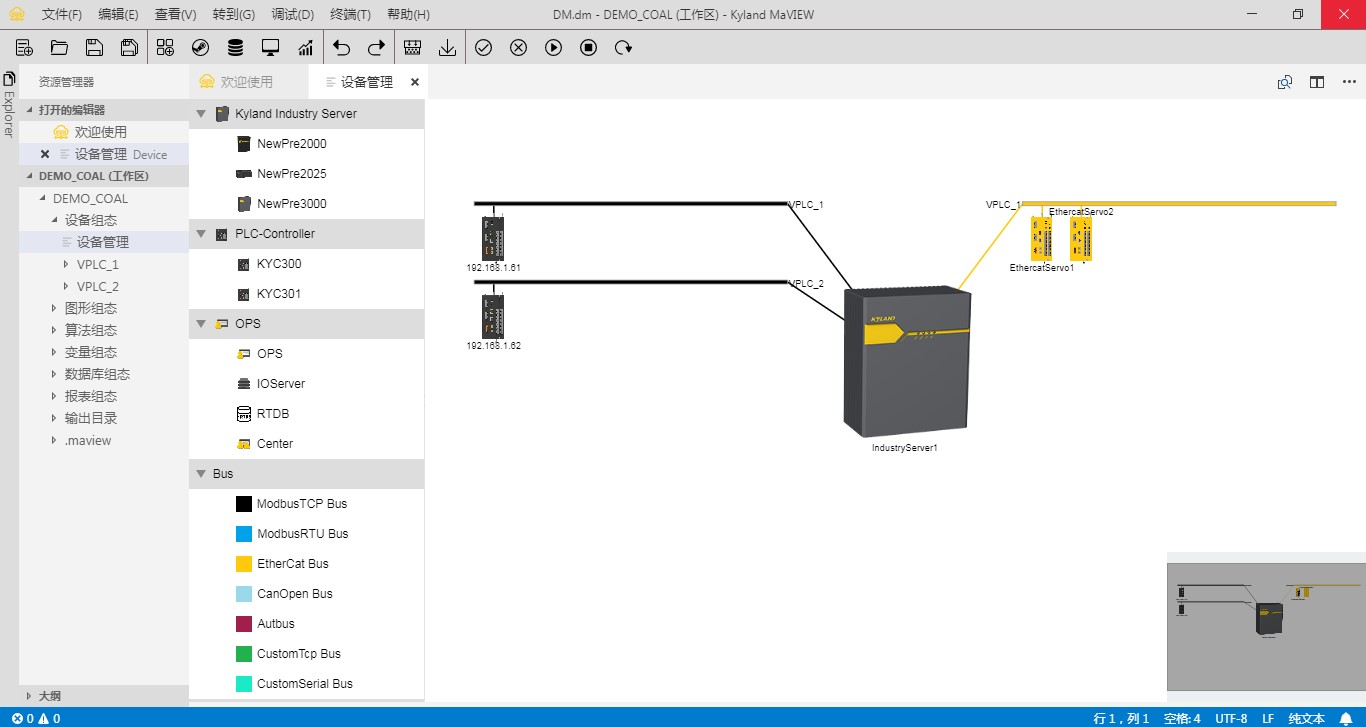Expand the 图形组态 folder in the explorer
This screenshot has width=1366, height=727.
coord(55,308)
